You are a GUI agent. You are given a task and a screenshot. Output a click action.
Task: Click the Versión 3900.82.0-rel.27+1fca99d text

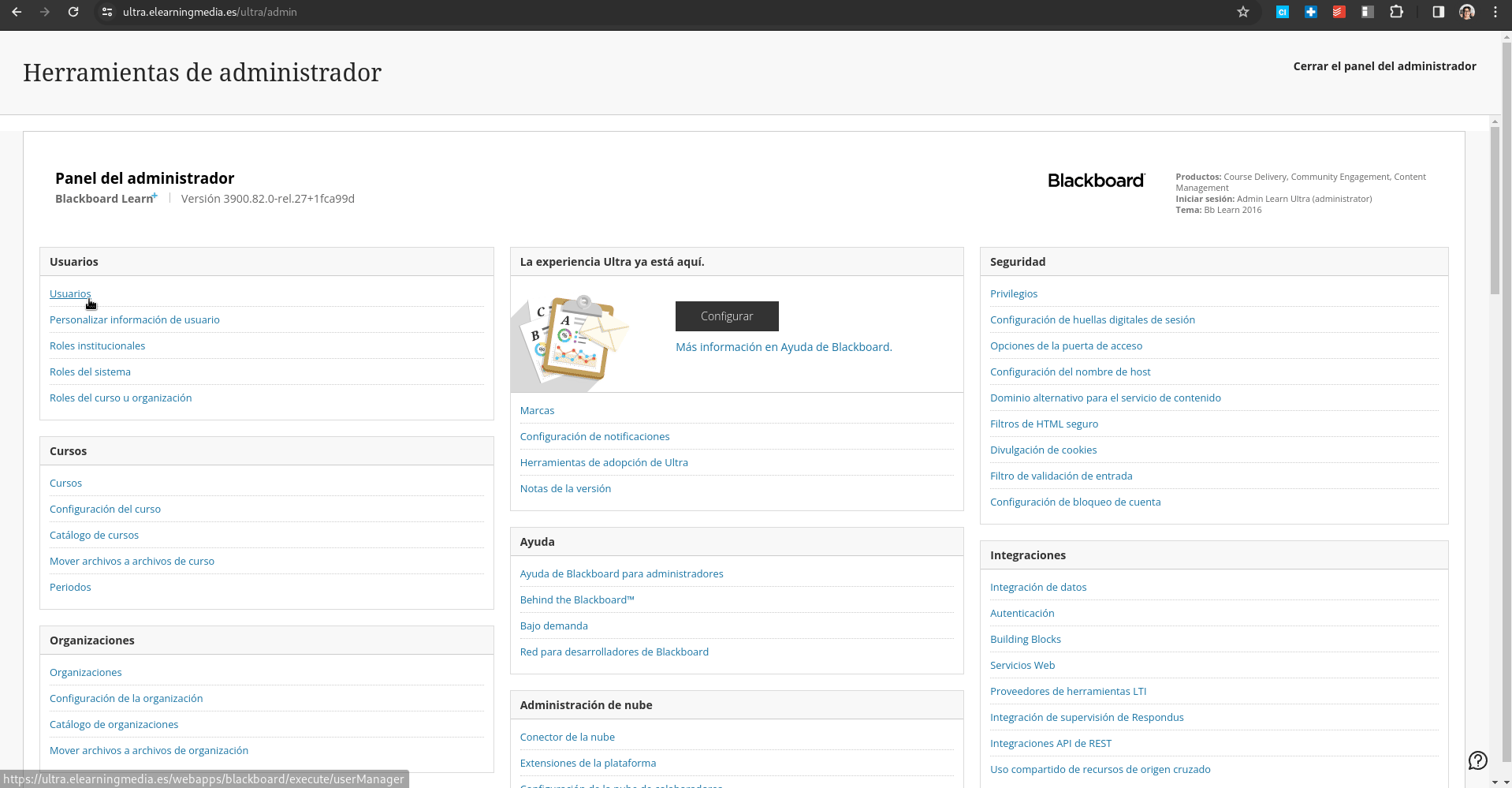coord(268,199)
